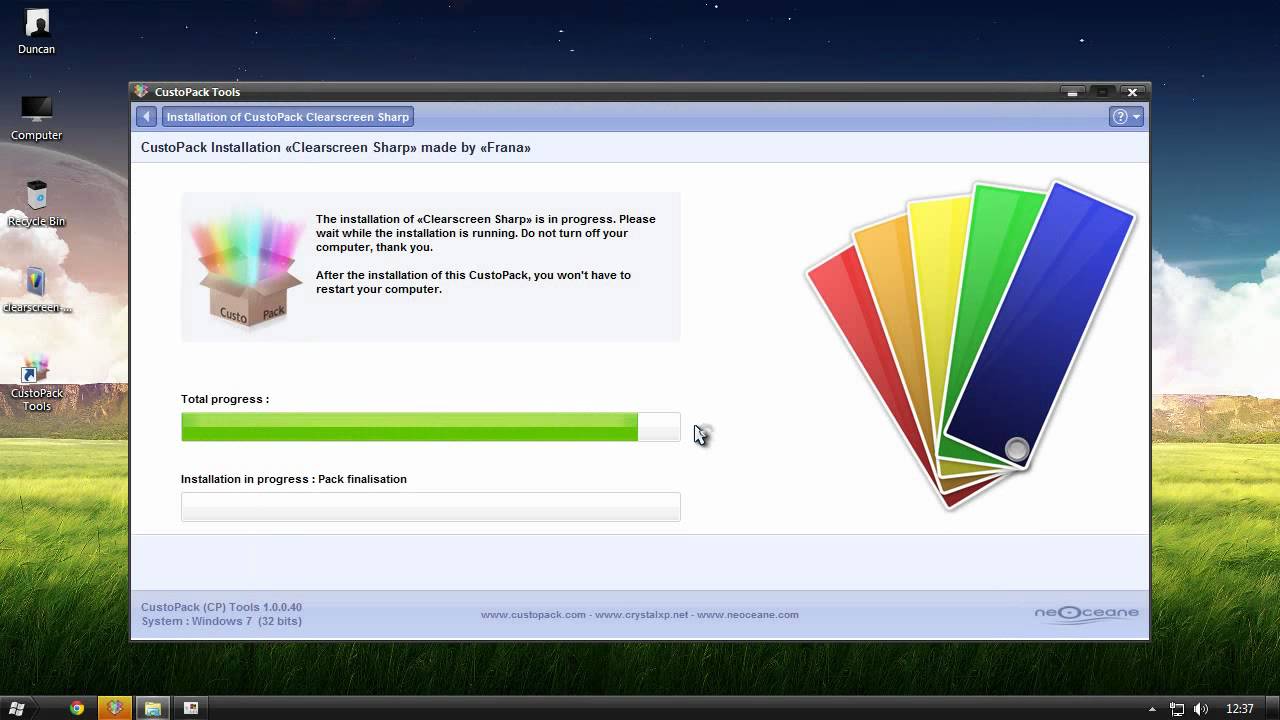The height and width of the screenshot is (720, 1280).
Task: Click the colored swatch fan graphic
Action: [970, 343]
